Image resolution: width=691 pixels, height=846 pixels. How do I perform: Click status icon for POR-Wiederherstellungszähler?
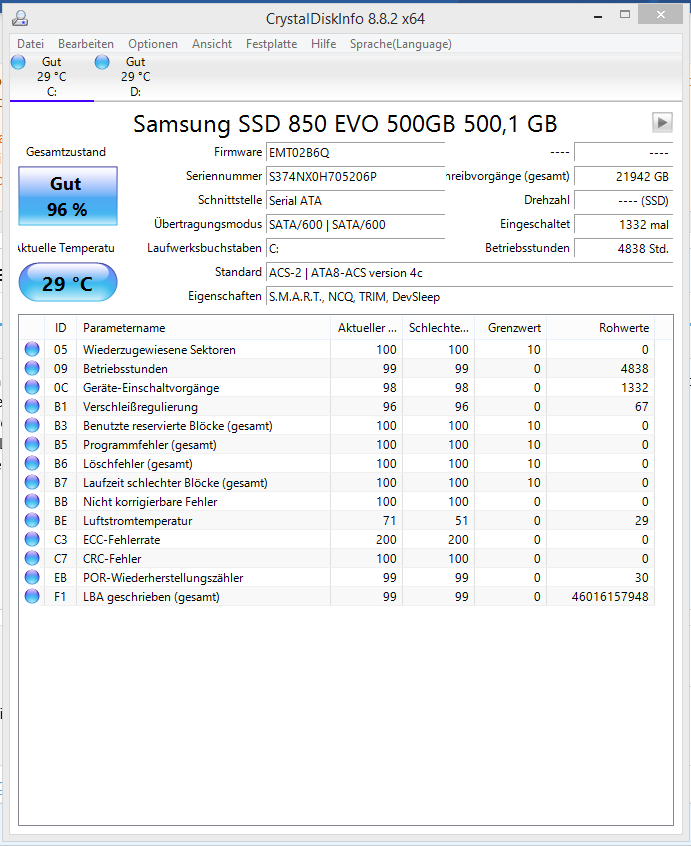32,577
